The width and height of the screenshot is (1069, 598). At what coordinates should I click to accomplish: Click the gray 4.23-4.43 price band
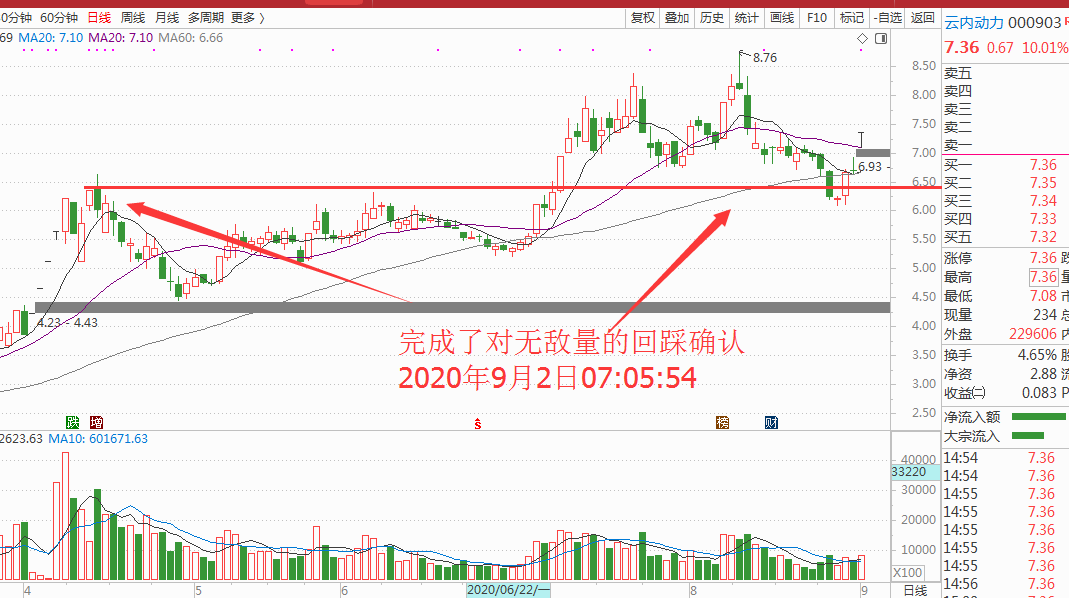pos(462,308)
